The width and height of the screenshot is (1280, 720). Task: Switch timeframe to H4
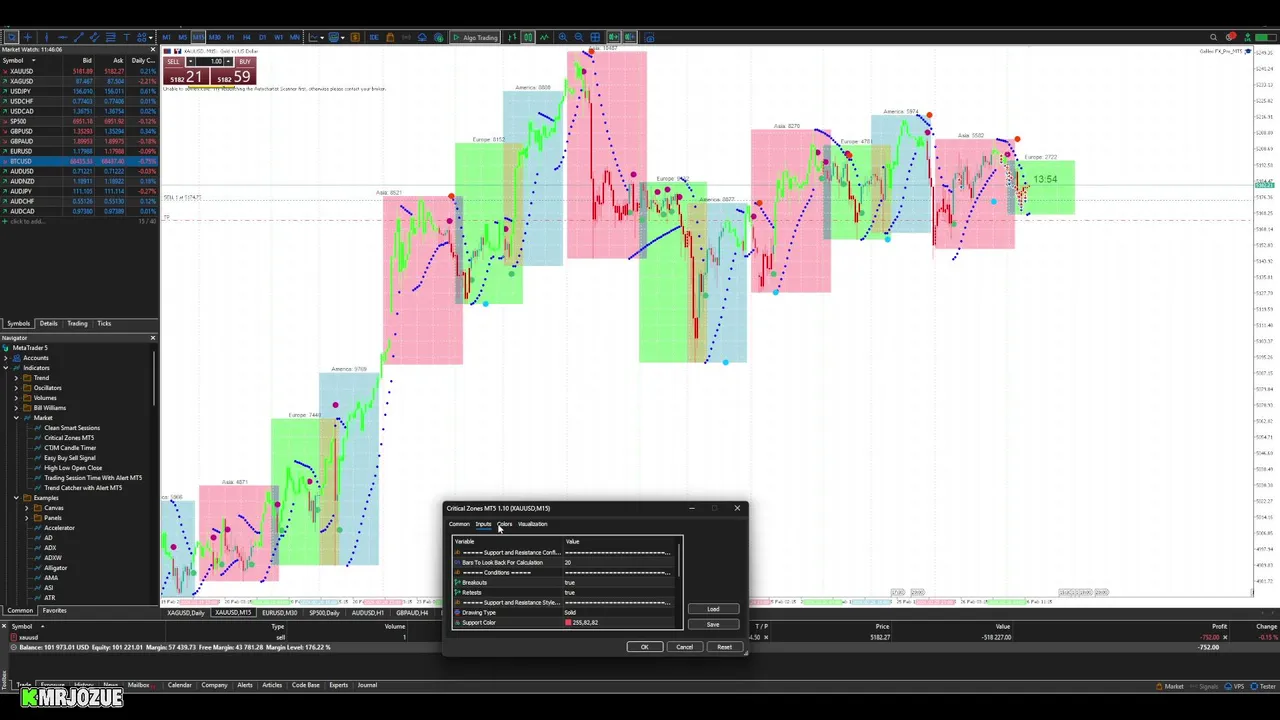(x=246, y=37)
